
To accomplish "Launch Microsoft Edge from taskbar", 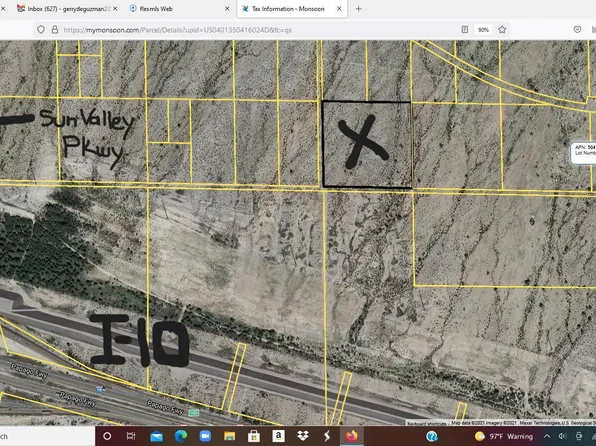I will tap(181, 436).
